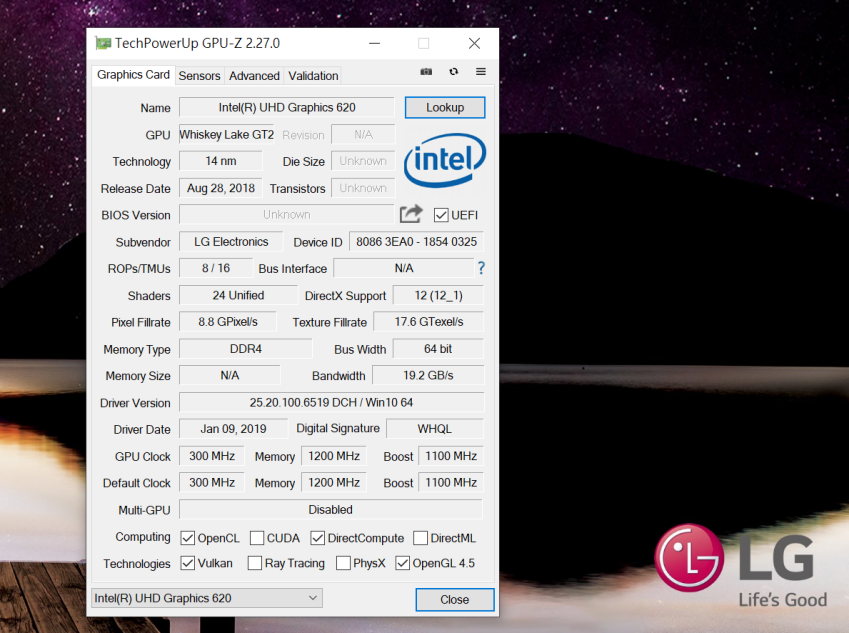Viewport: 849px width, 633px height.
Task: Click the Intel logo image
Action: (445, 160)
